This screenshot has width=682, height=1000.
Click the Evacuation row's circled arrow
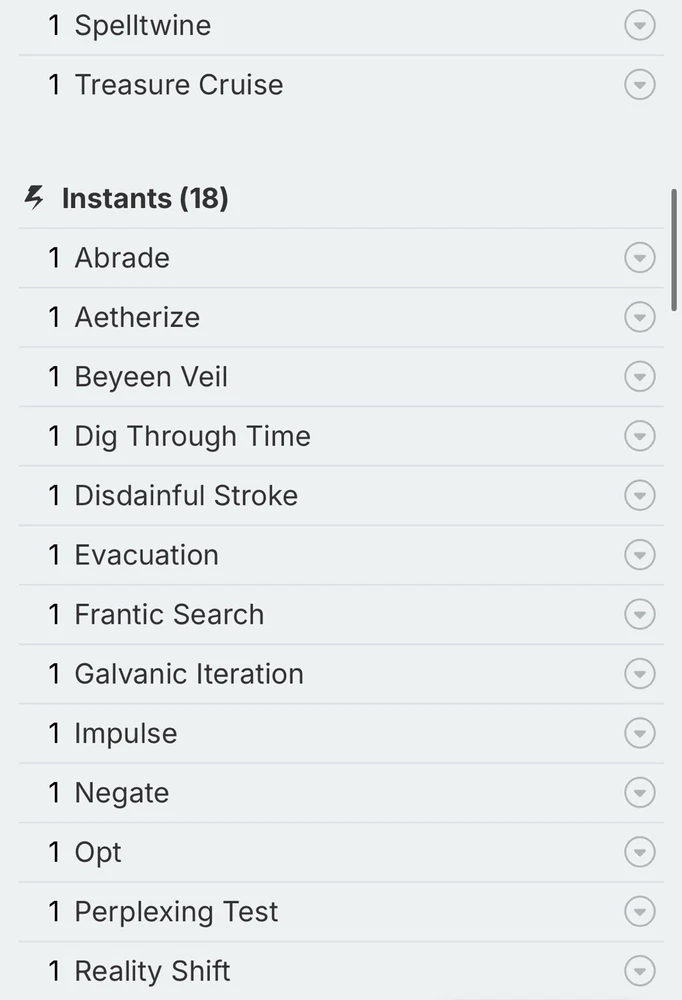click(639, 555)
